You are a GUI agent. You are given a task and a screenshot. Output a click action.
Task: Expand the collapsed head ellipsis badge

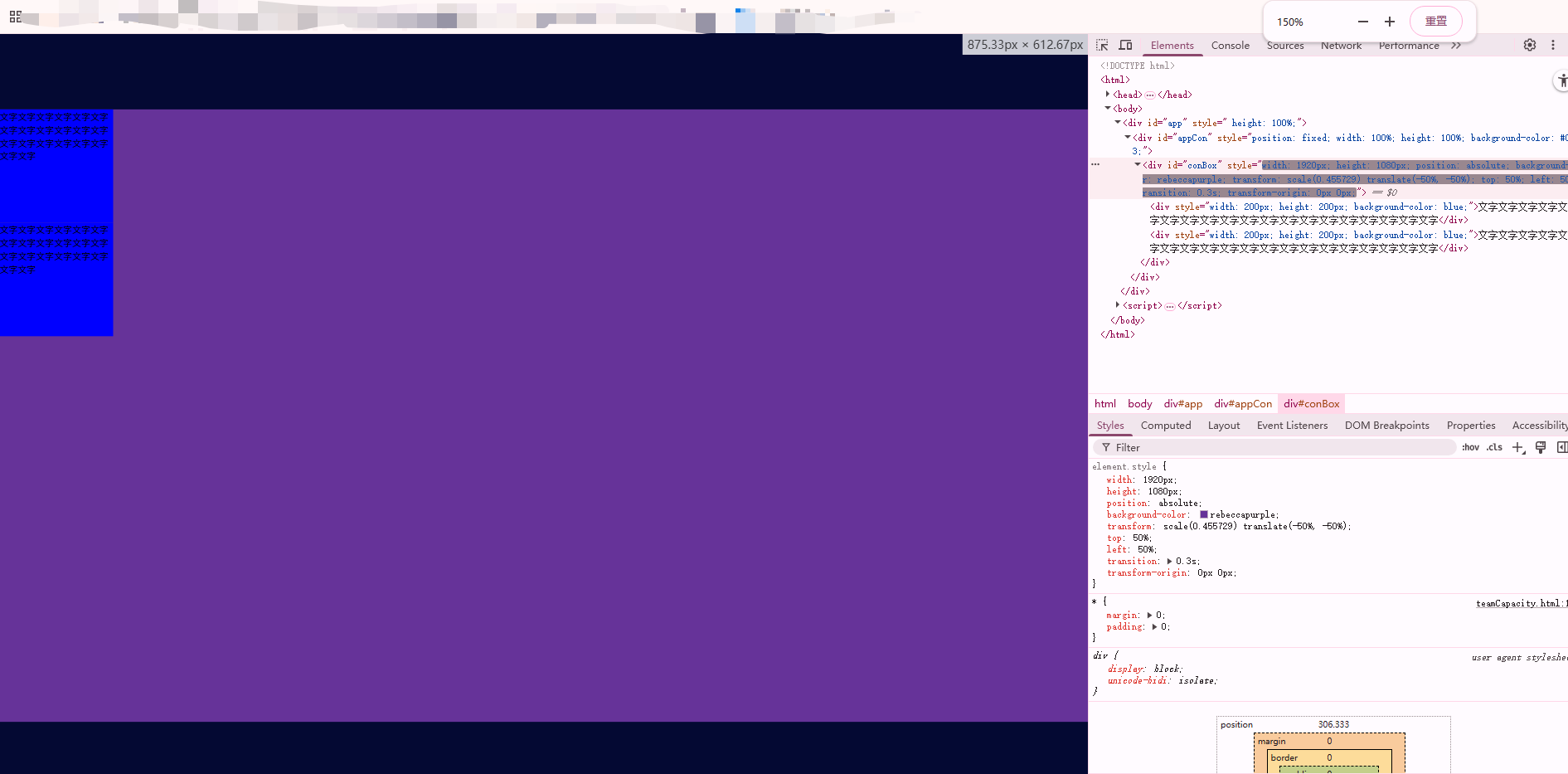[1150, 95]
